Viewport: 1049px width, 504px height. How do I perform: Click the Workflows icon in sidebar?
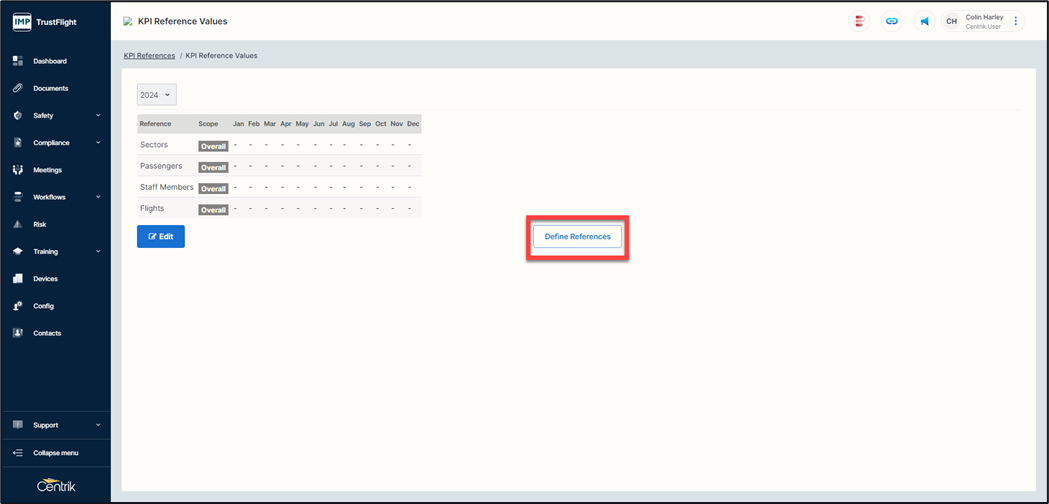tap(19, 197)
